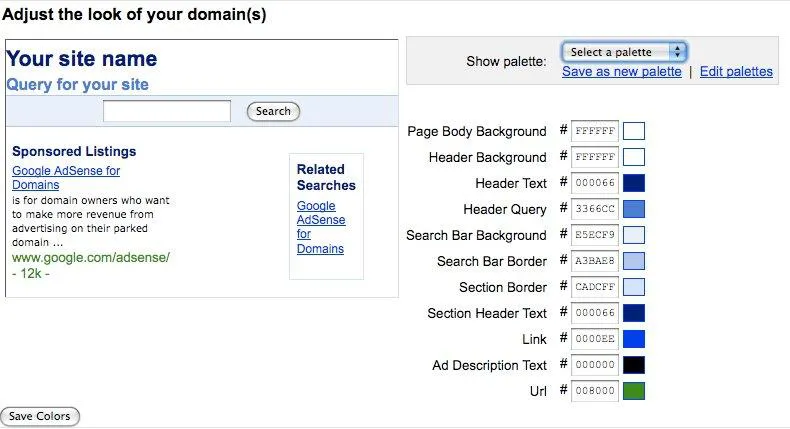Open Google AdSense for Domains sponsored link

66,178
